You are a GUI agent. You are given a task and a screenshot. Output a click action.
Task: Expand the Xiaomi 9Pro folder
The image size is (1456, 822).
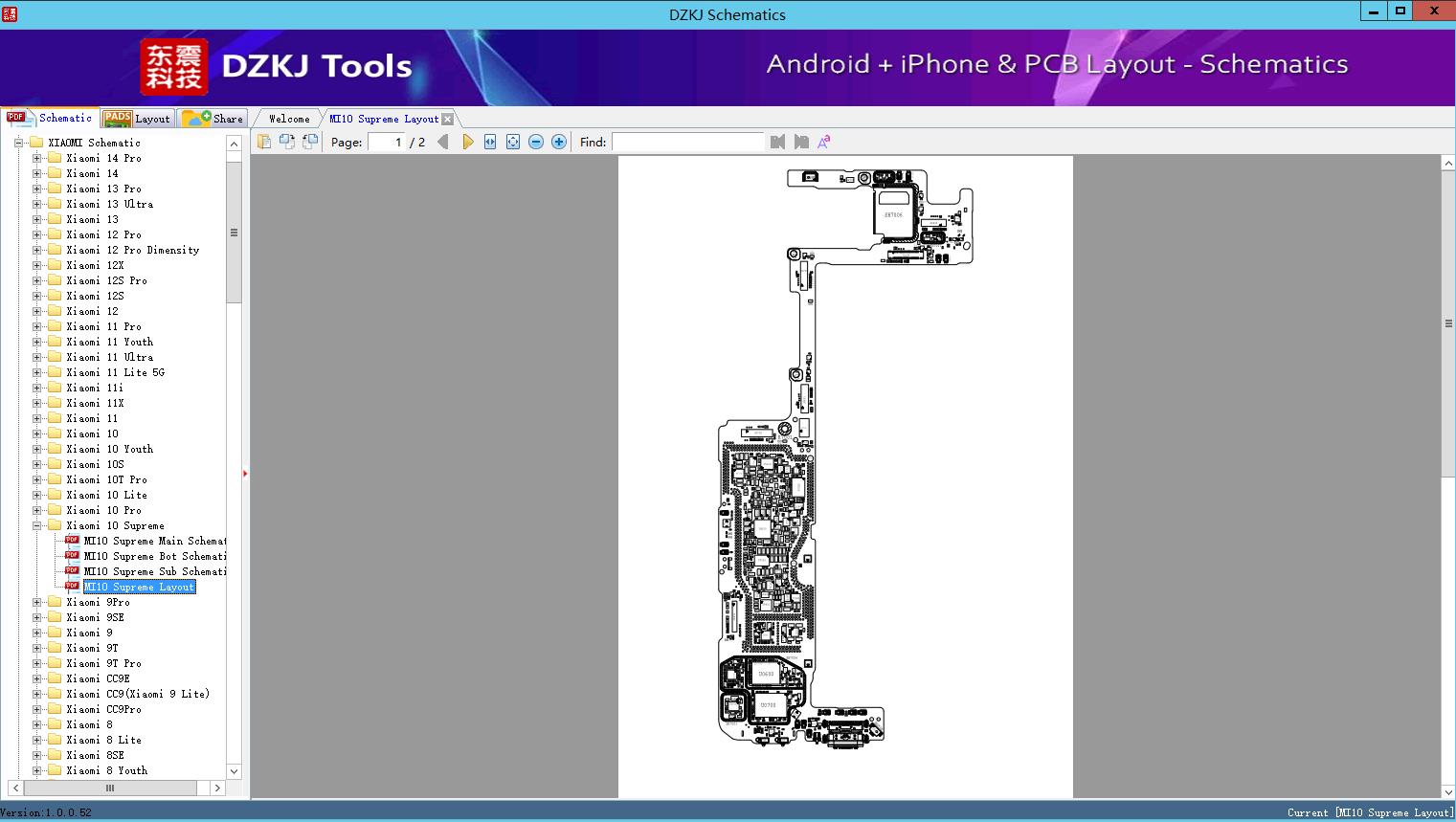coord(36,602)
